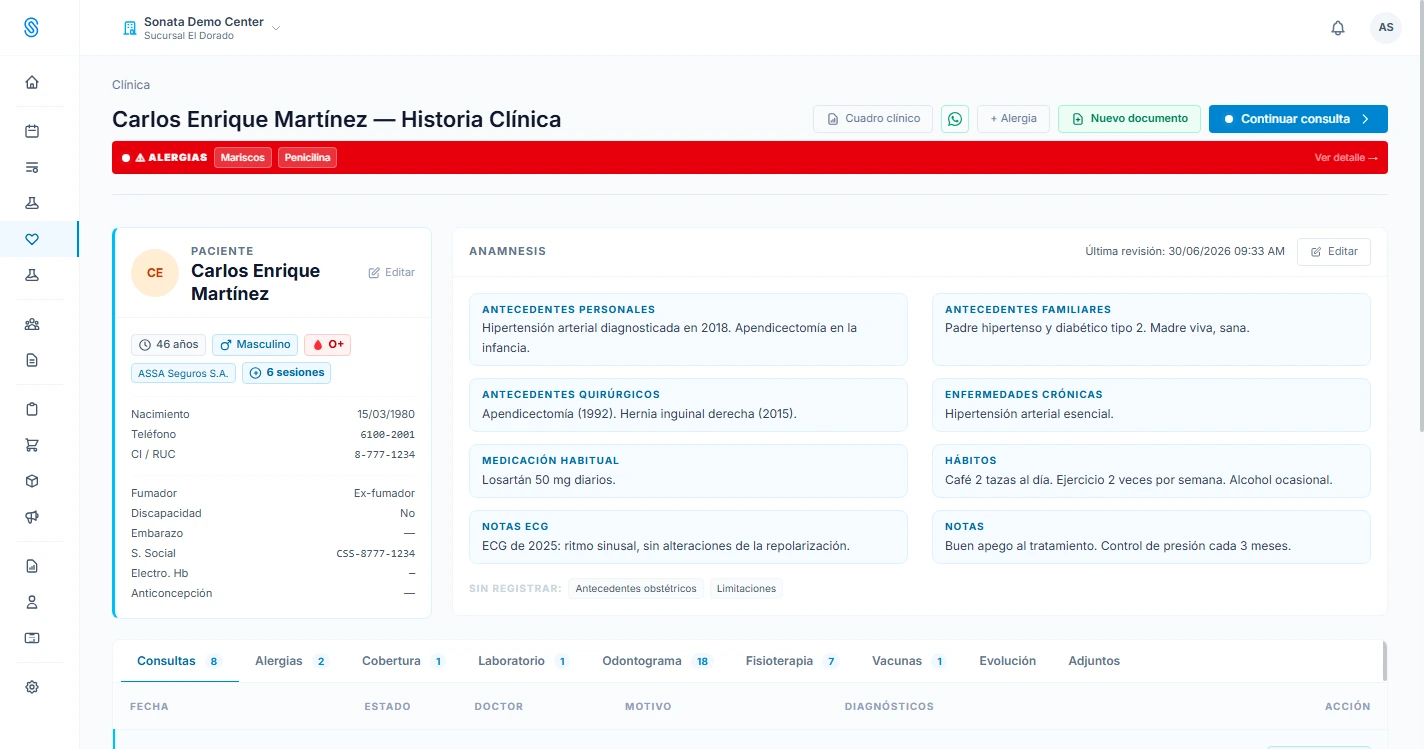The height and width of the screenshot is (749, 1424).
Task: Open the box package icon in sidebar
Action: (32, 481)
